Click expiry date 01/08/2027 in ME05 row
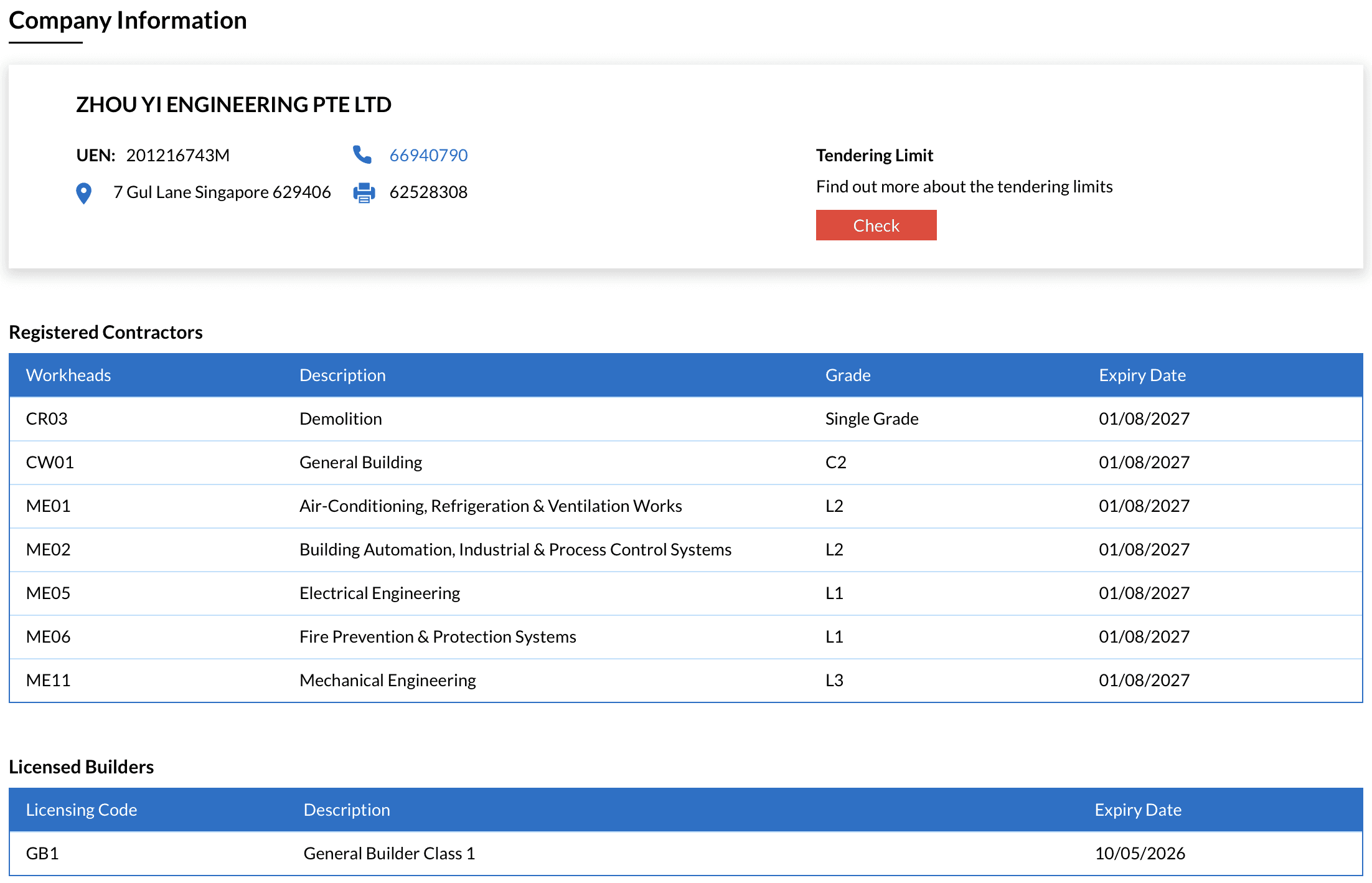This screenshot has height=883, width=1372. 1144,593
